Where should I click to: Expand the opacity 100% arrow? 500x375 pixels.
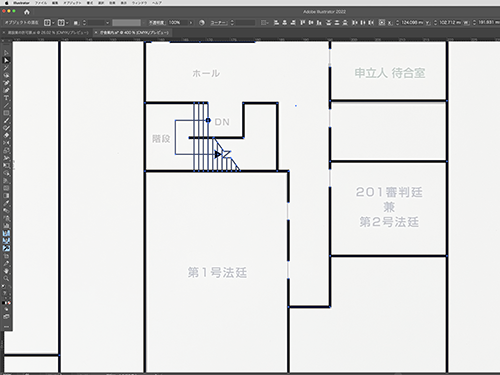(x=191, y=23)
